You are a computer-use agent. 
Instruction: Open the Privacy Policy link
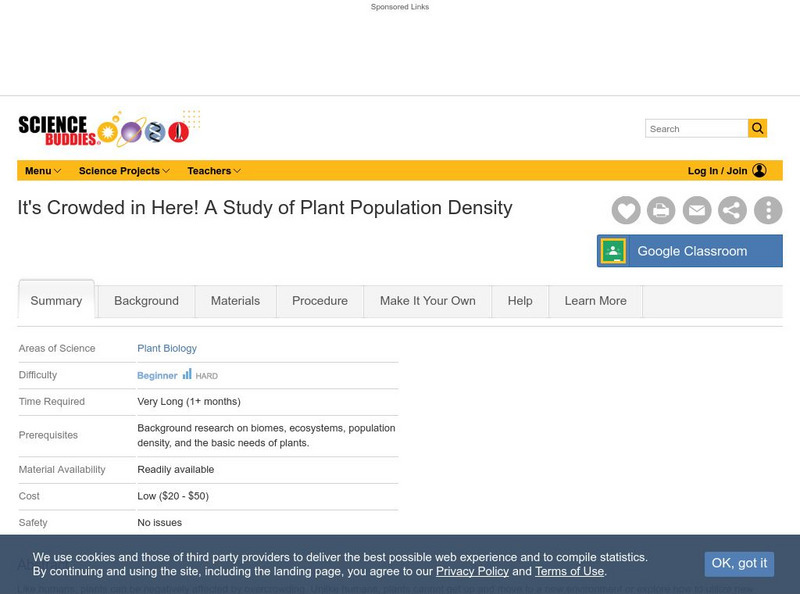(x=472, y=571)
